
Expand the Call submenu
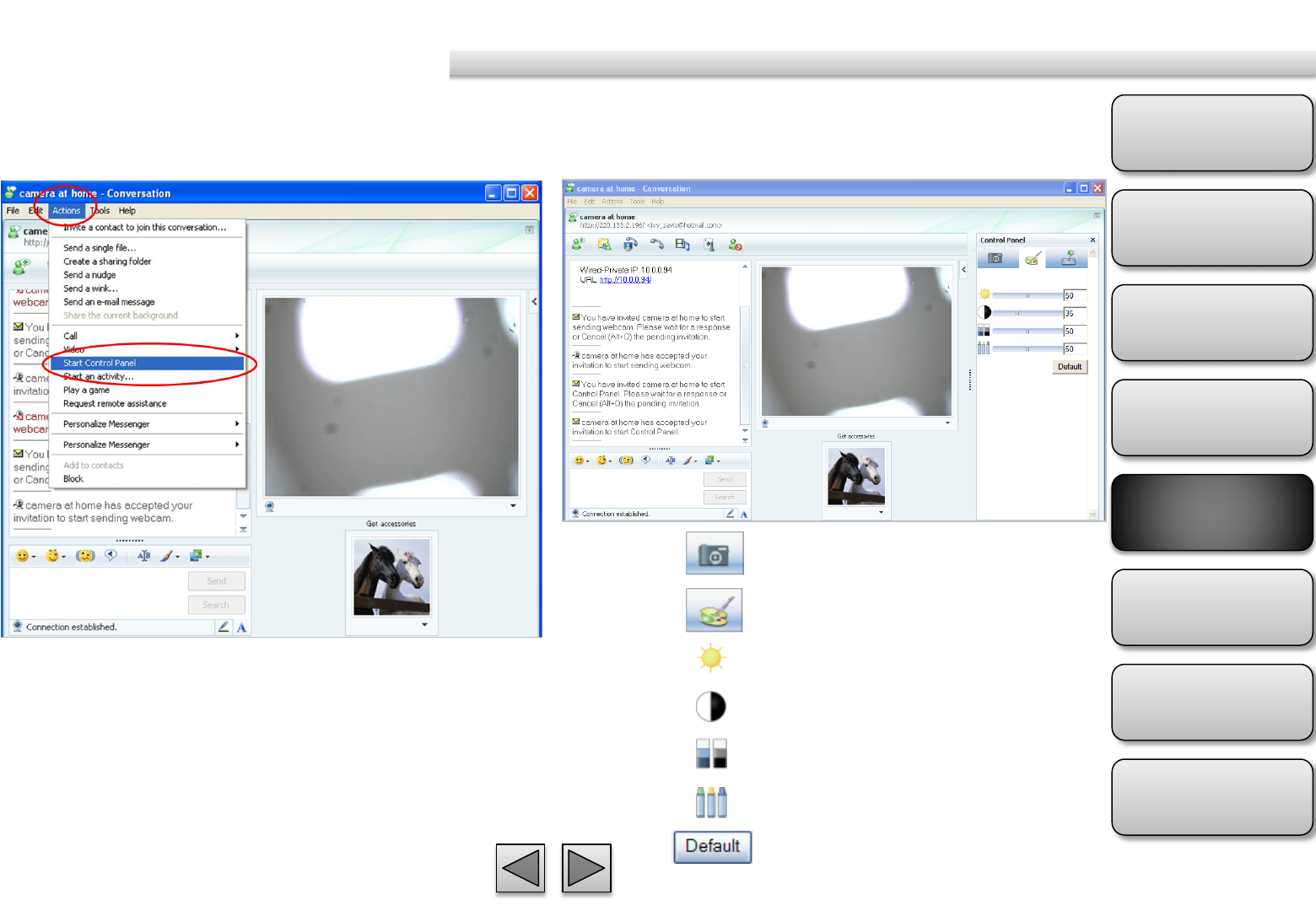148,336
